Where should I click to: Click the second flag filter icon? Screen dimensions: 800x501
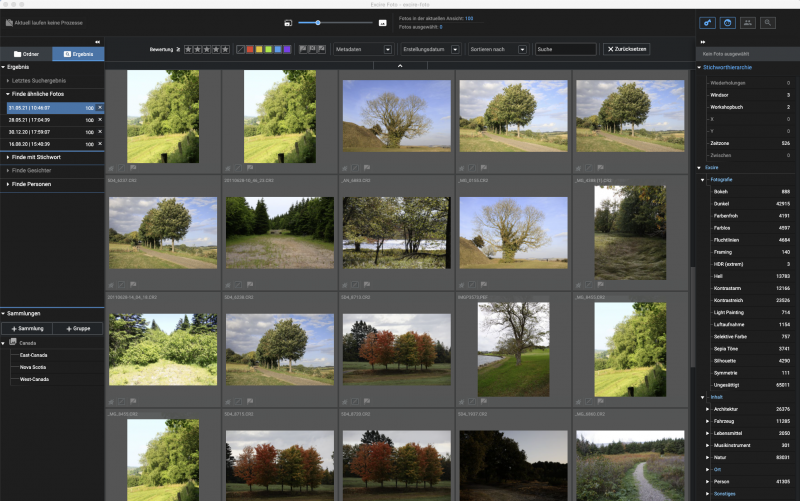(312, 49)
